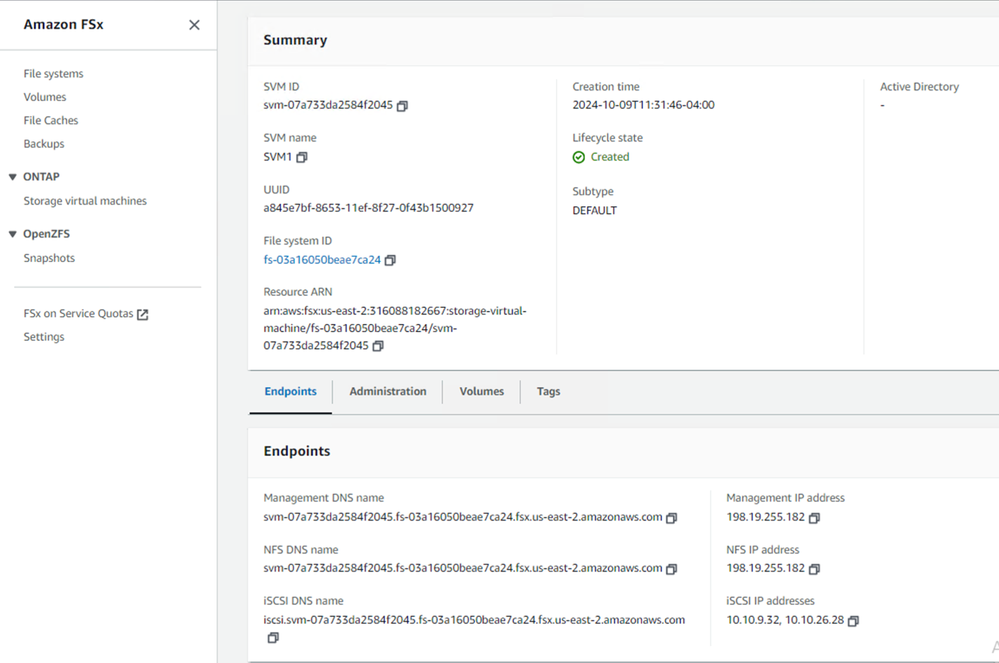Screen dimensions: 999x663
Task: Copy the SVM name SVM1
Action: [302, 158]
